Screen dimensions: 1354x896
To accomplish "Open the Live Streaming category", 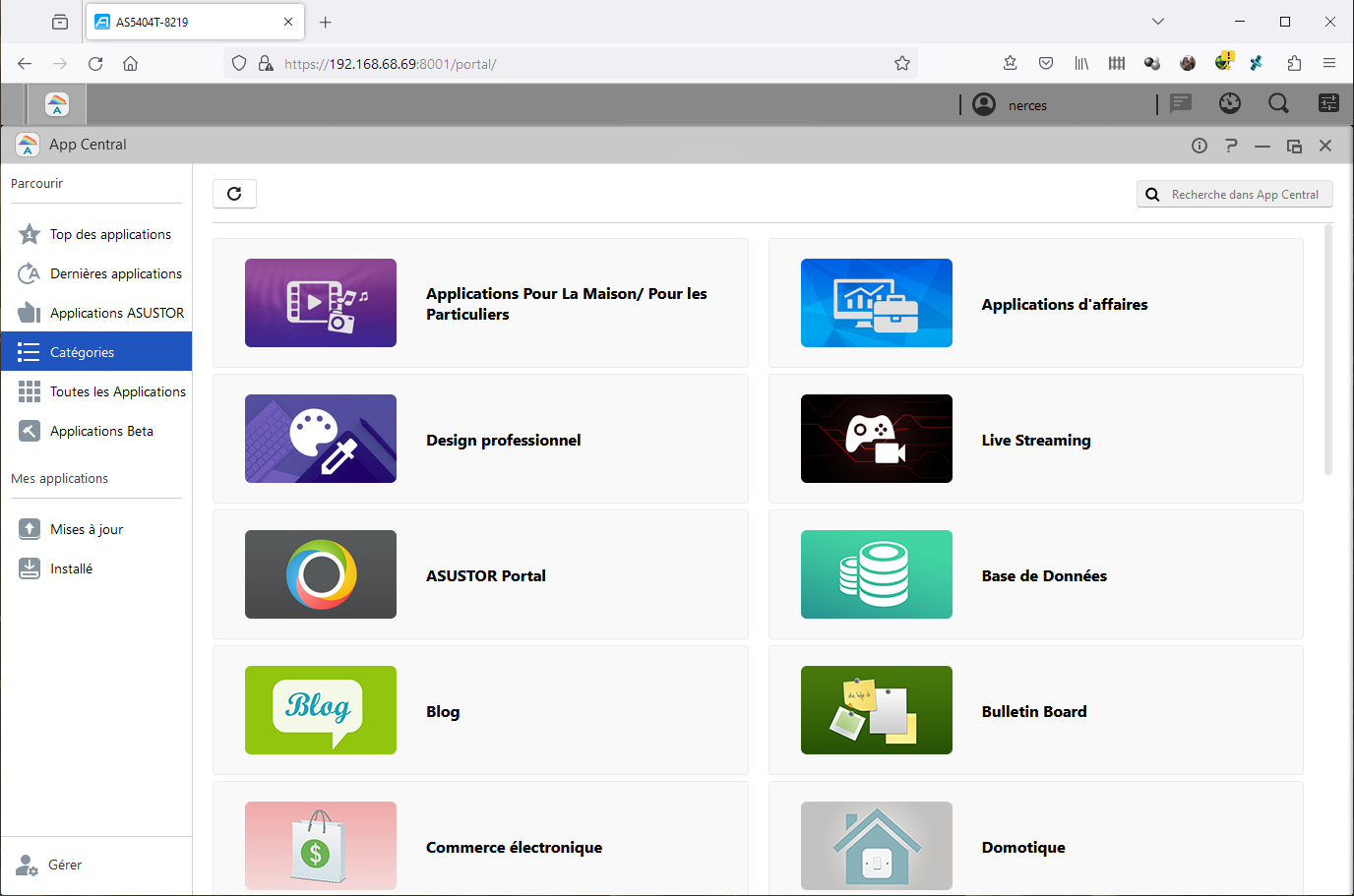I will (x=1036, y=439).
